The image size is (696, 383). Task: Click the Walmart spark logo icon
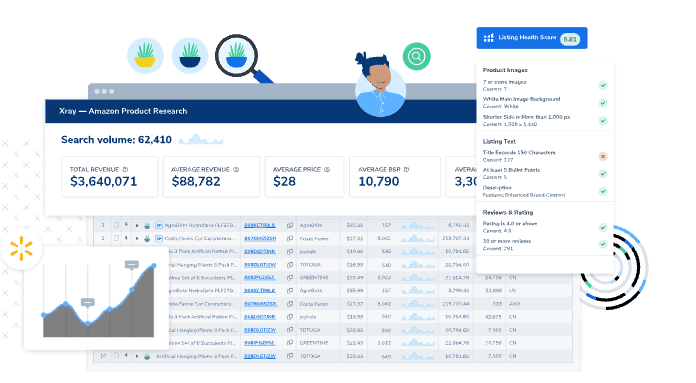click(x=21, y=249)
